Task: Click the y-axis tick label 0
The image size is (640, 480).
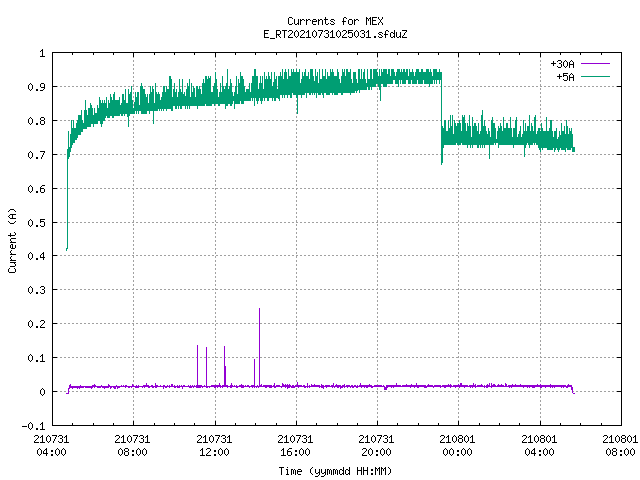Action: 42,392
